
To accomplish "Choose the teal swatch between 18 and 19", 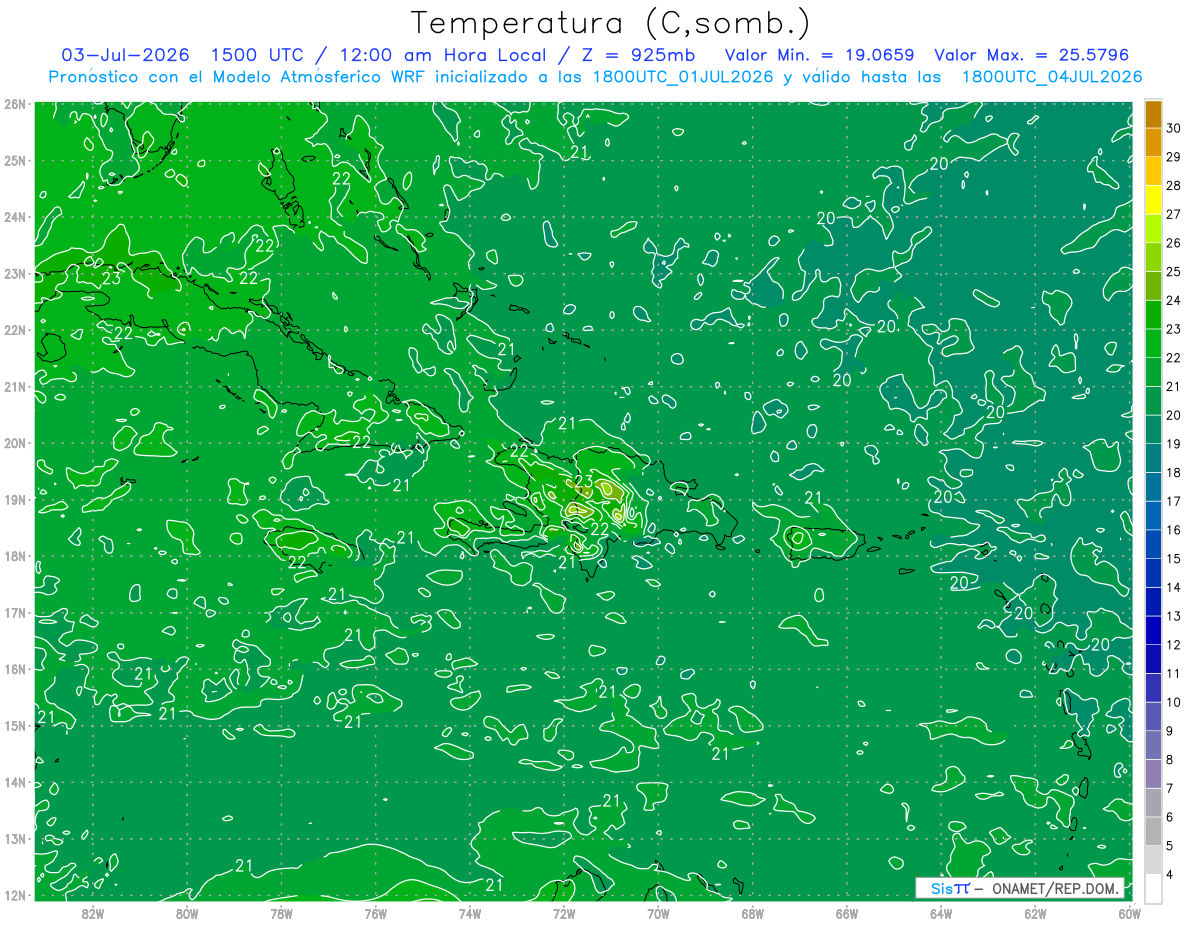I will [1153, 458].
